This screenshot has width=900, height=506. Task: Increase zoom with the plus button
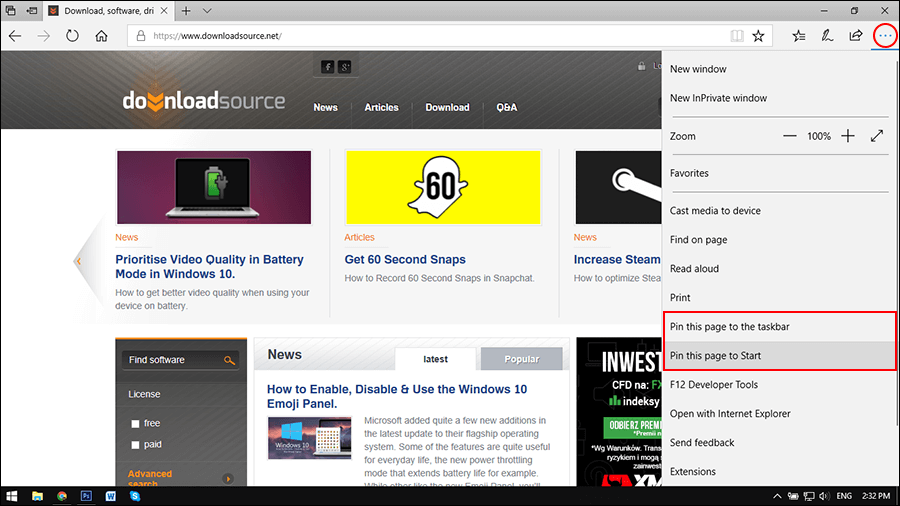(848, 136)
